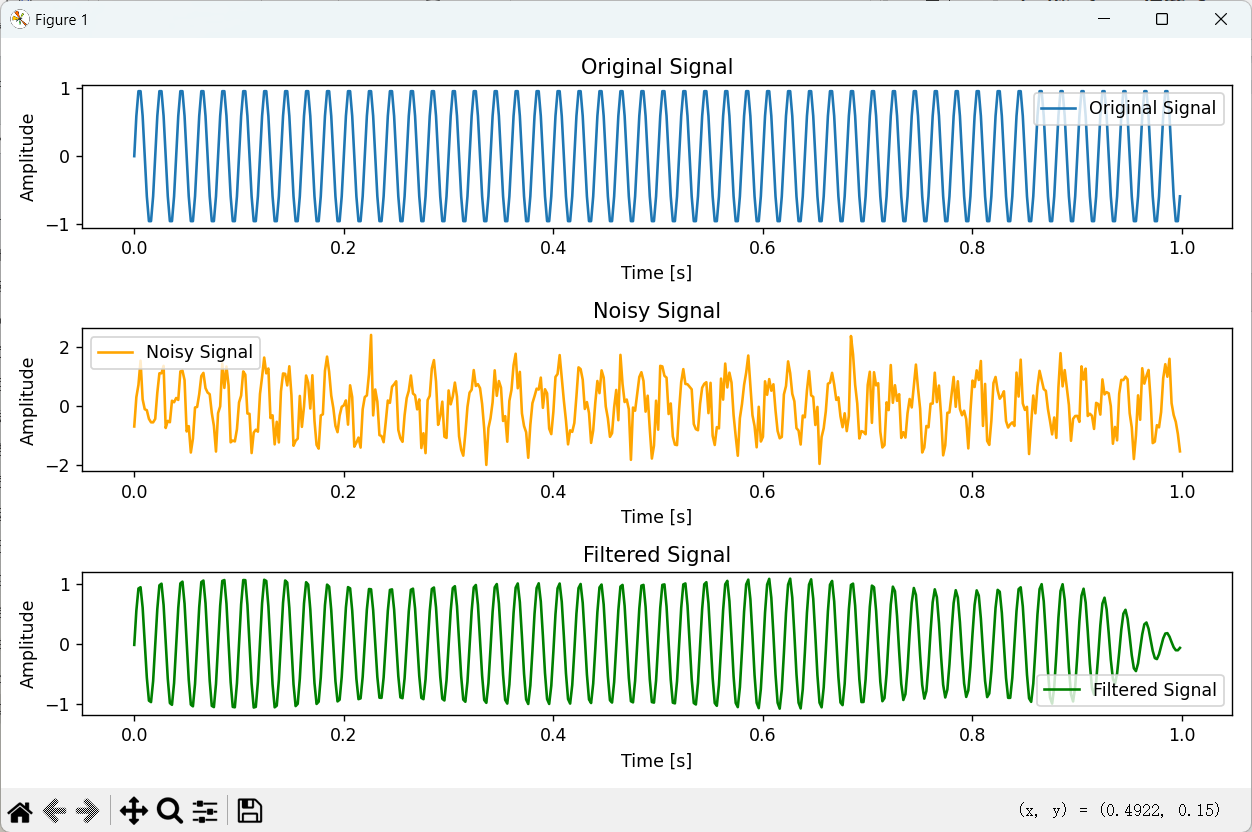Click the "Original Signal" plot title

point(657,67)
